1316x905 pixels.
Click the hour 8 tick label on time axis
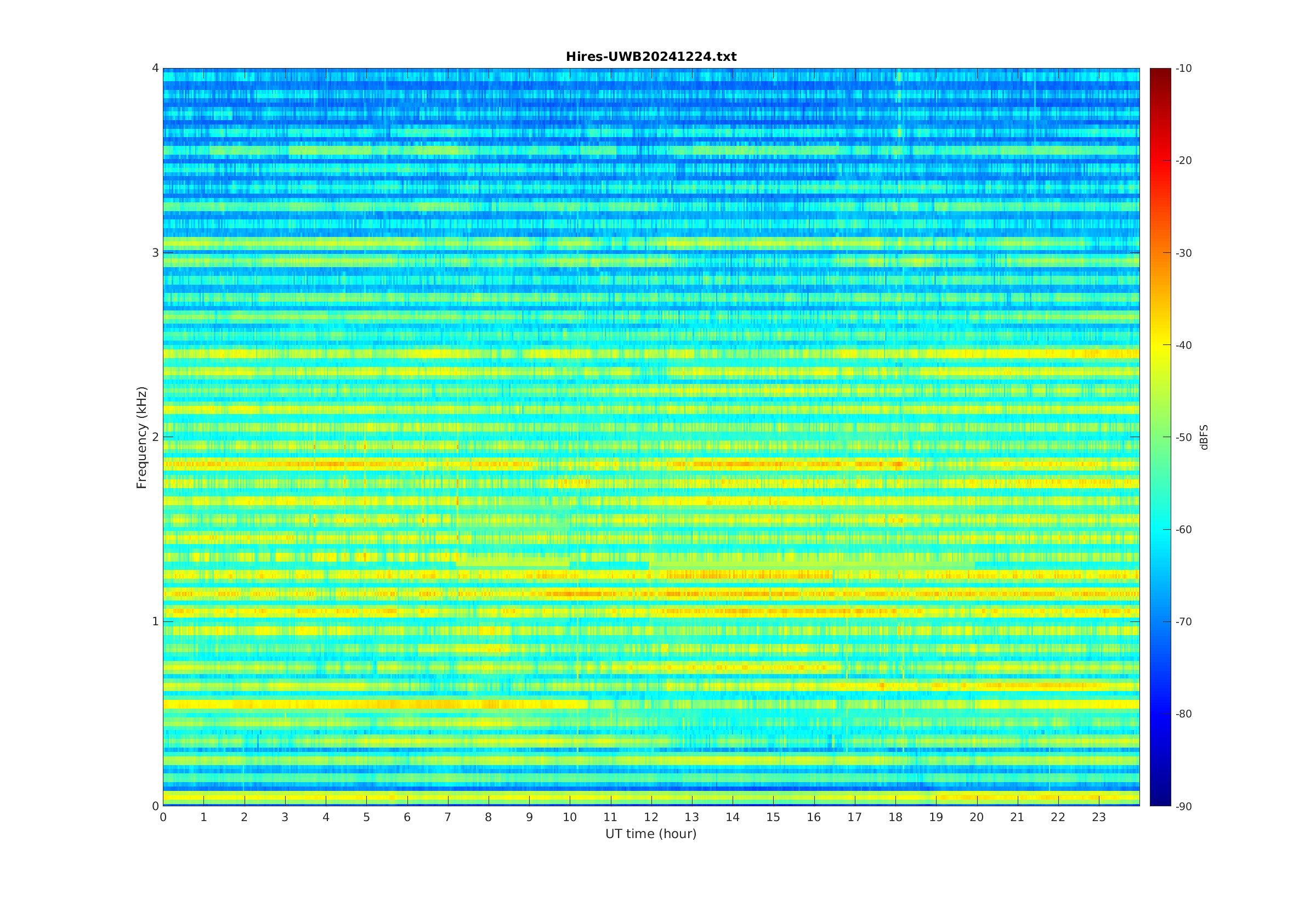coord(489,817)
